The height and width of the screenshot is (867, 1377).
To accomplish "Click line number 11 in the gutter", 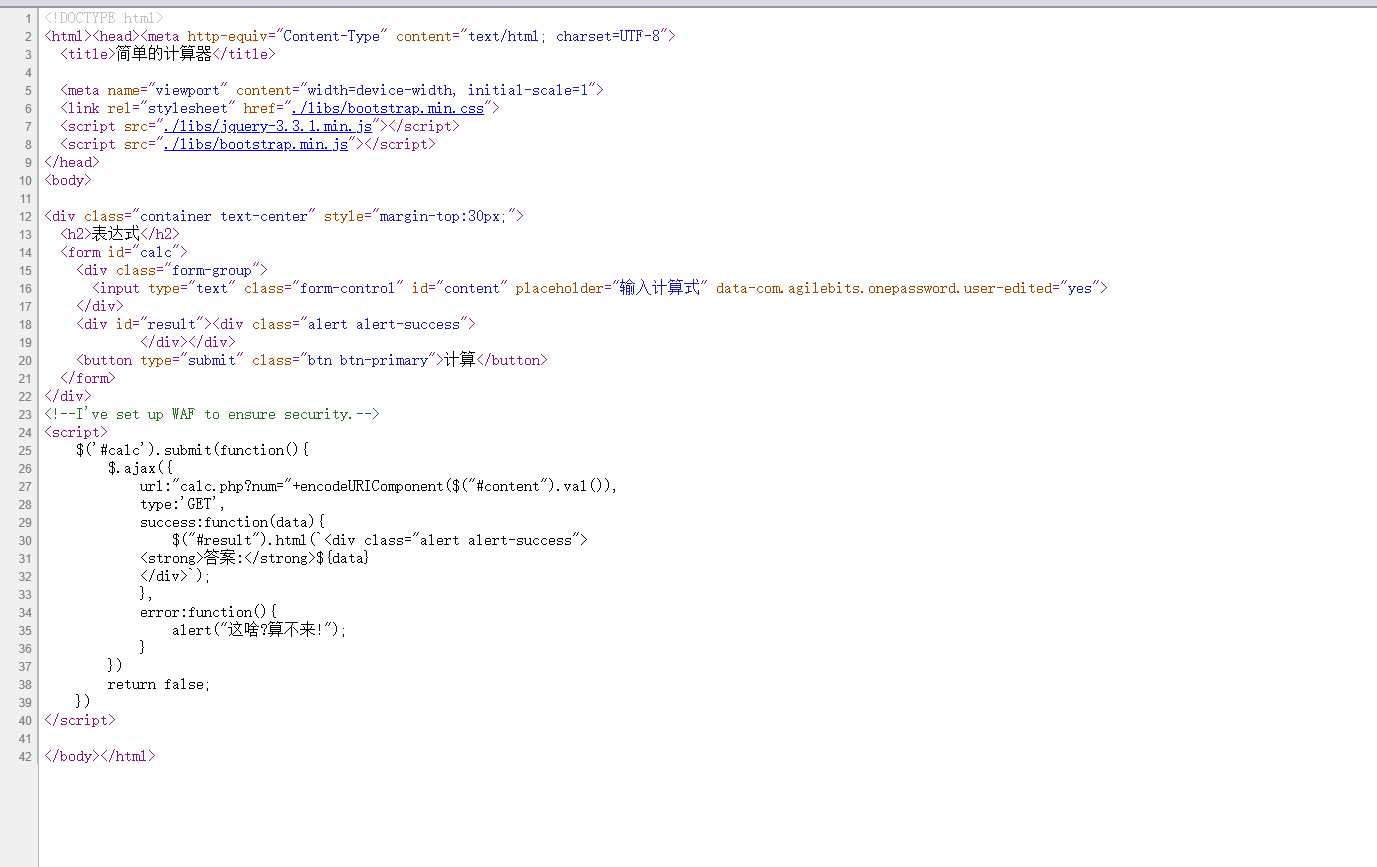I will pos(25,198).
